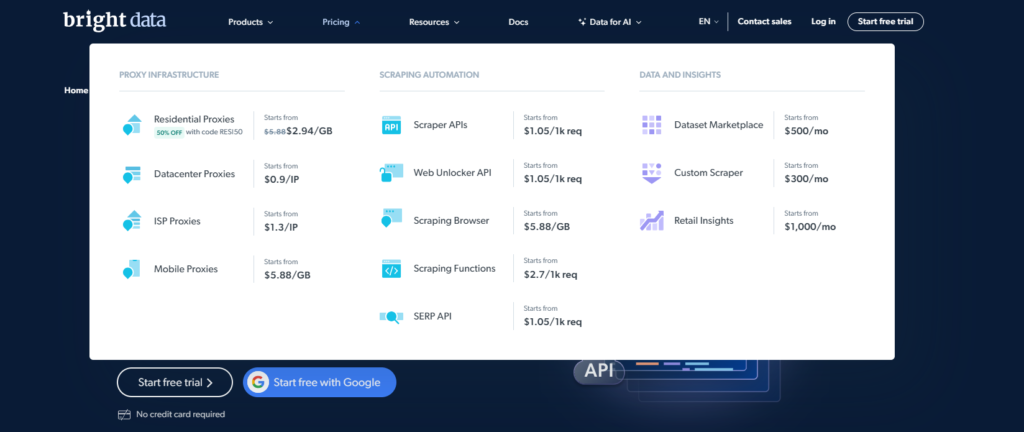Open the Docs page
1024x432 pixels.
[519, 22]
